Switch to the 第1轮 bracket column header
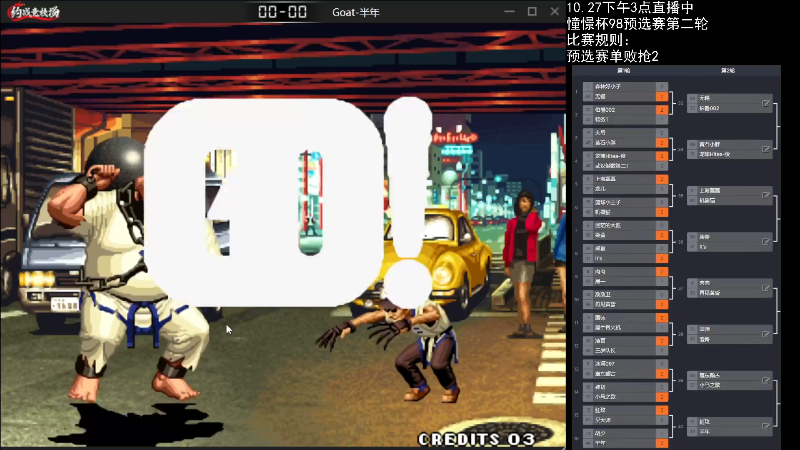The width and height of the screenshot is (800, 450). point(623,70)
